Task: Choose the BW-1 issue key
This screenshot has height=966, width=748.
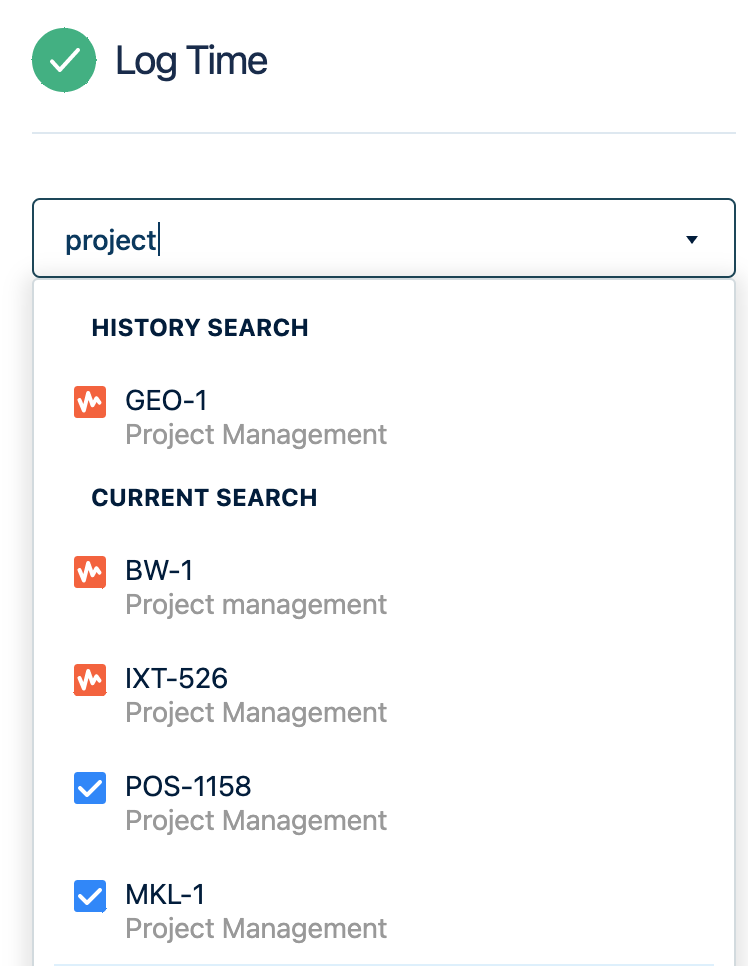Action: pos(159,571)
